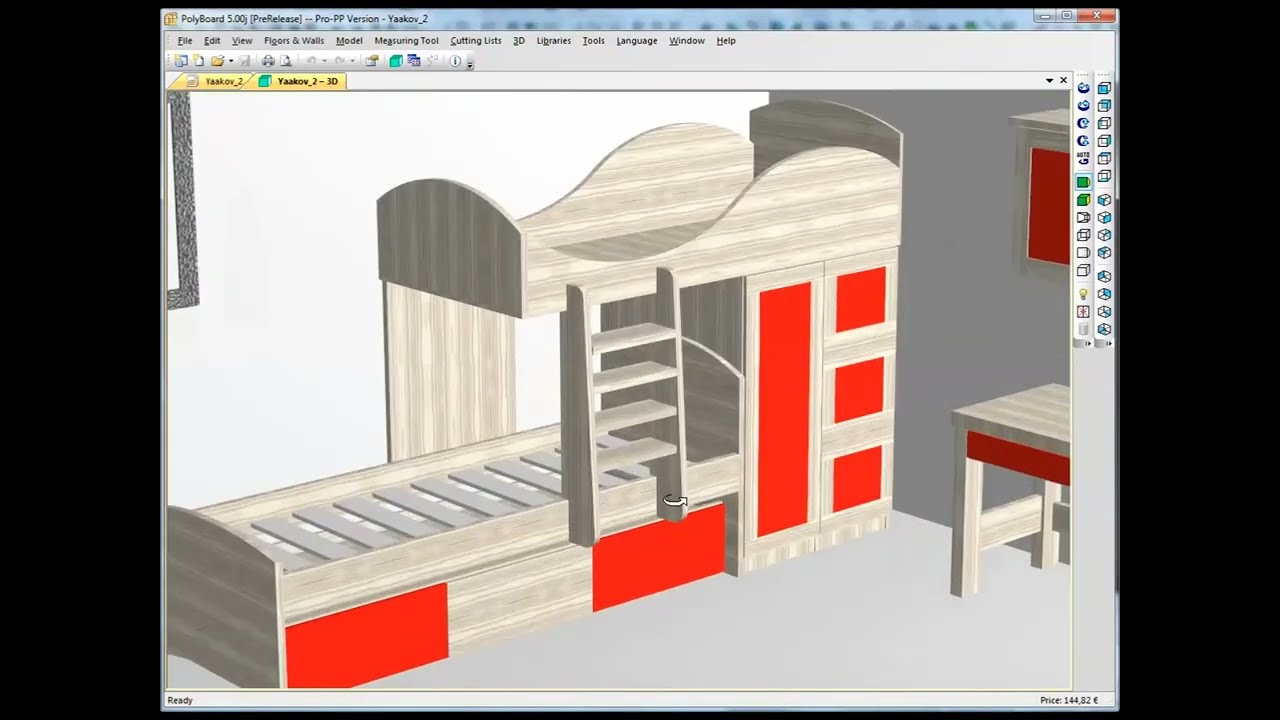This screenshot has height=720, width=1280.
Task: Click the greyed-out Save floppy icon
Action: [245, 61]
